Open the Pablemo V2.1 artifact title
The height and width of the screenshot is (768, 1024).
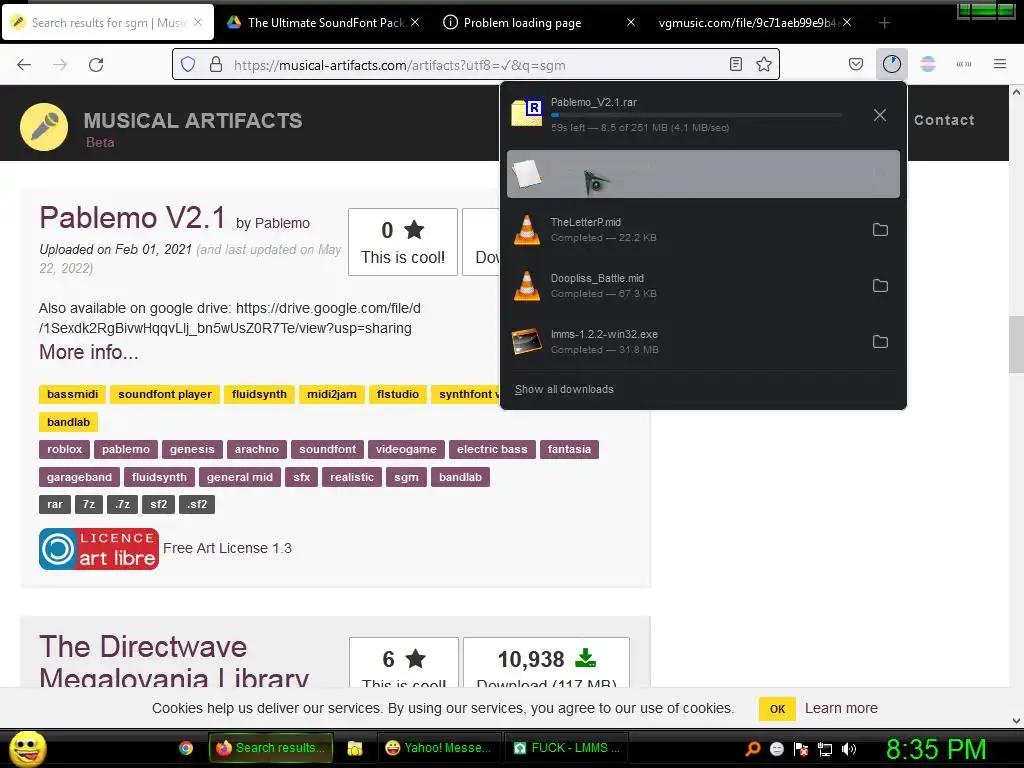click(132, 217)
